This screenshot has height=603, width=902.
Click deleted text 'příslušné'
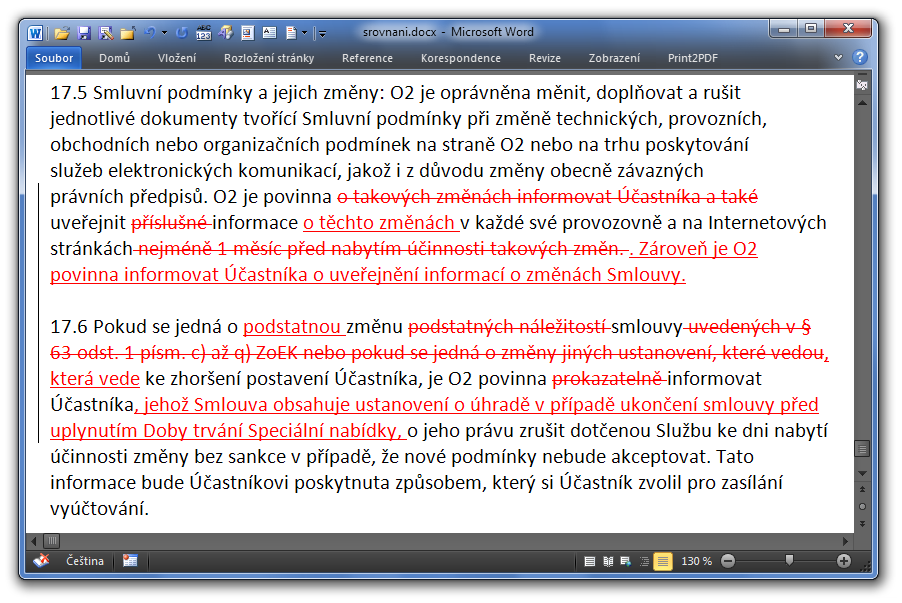(x=169, y=223)
